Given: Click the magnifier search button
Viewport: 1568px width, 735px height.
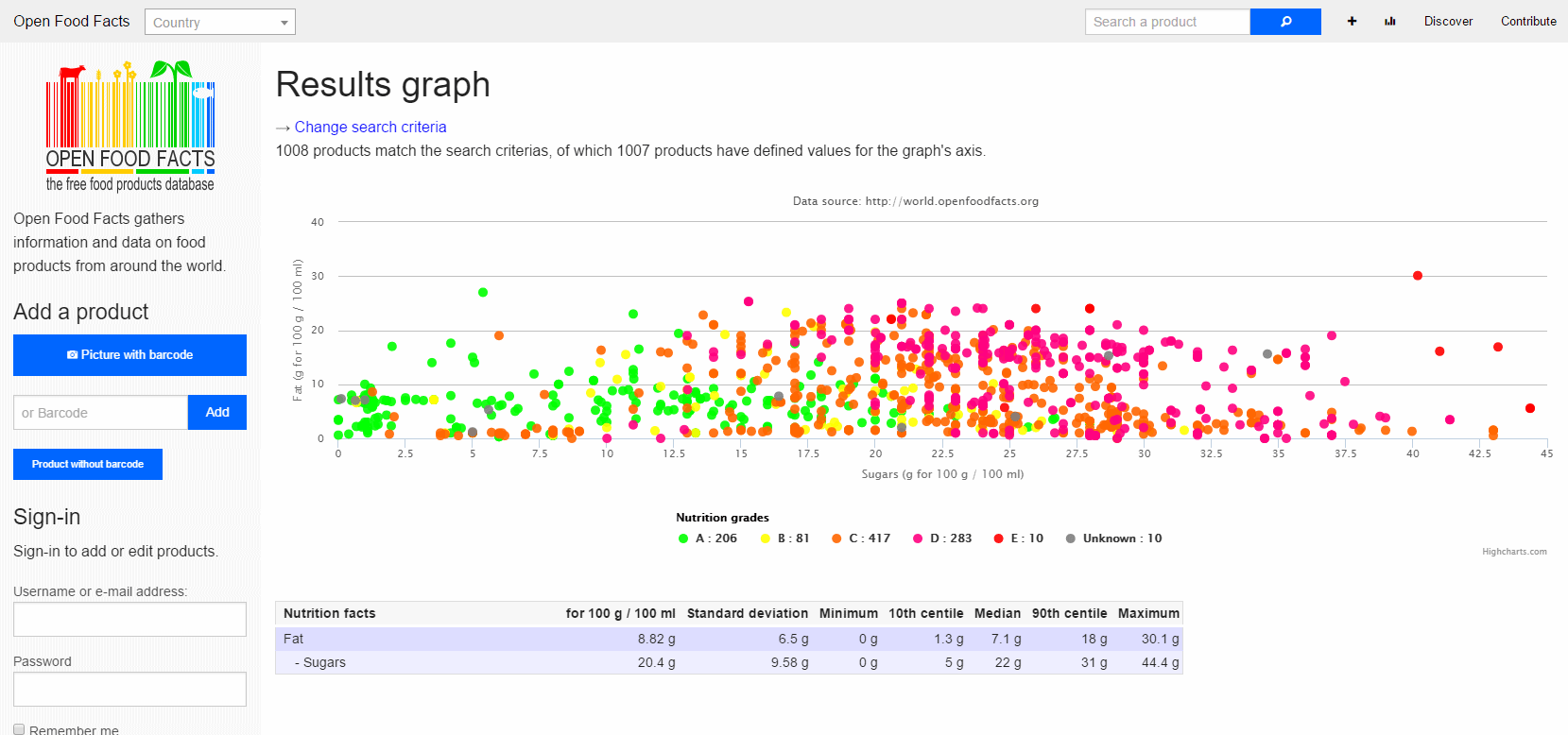Looking at the screenshot, I should tap(1284, 22).
